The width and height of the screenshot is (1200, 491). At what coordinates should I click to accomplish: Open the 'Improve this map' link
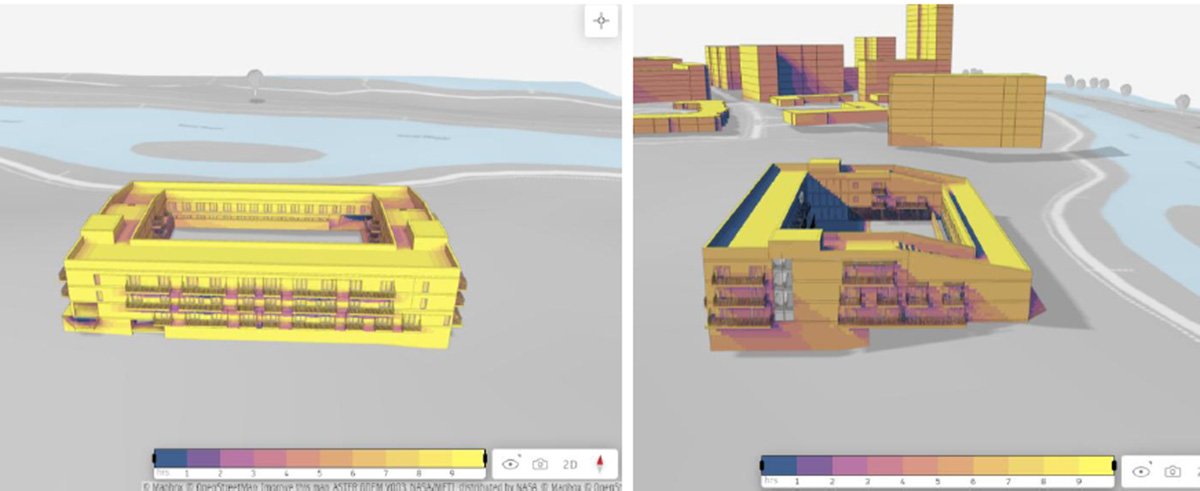point(293,487)
